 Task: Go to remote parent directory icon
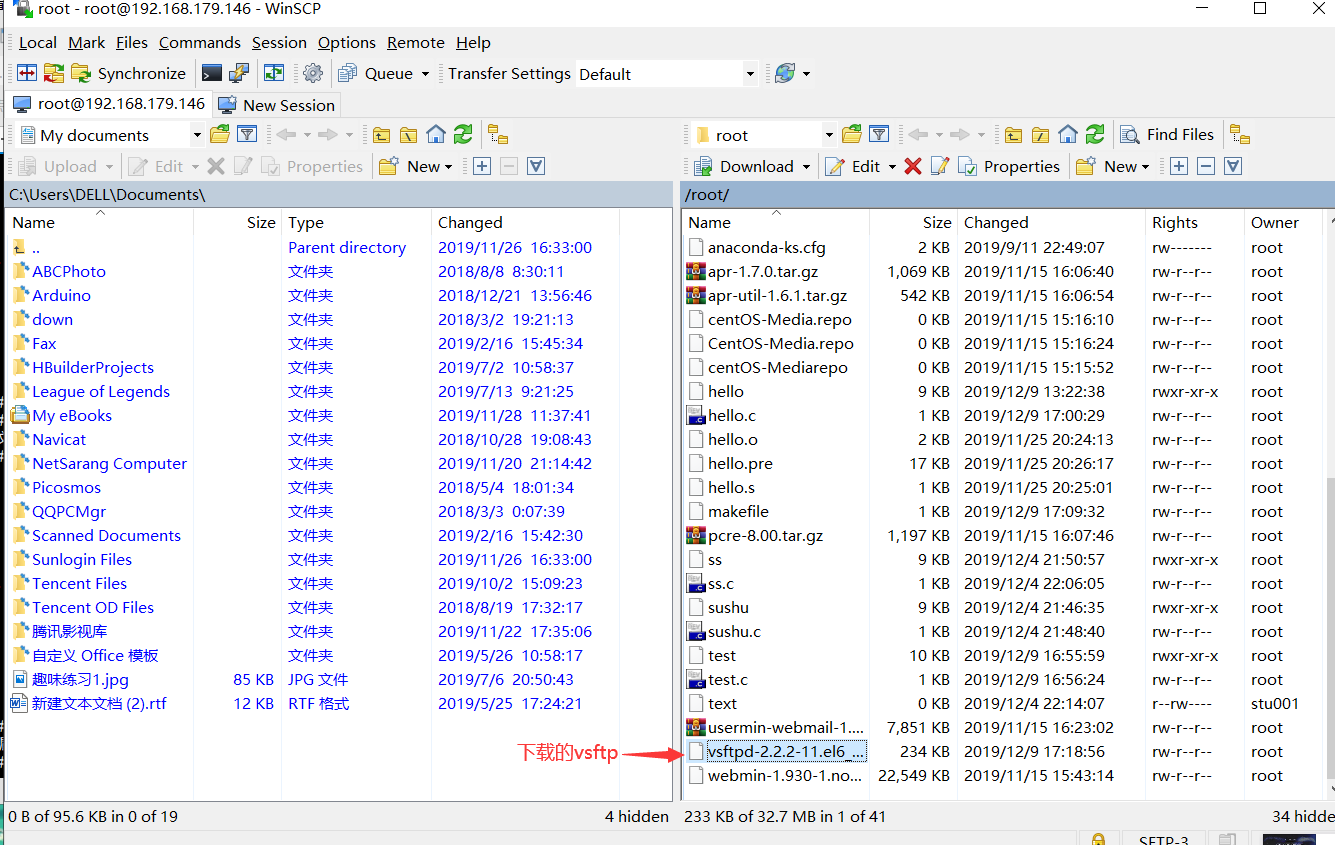click(1013, 134)
